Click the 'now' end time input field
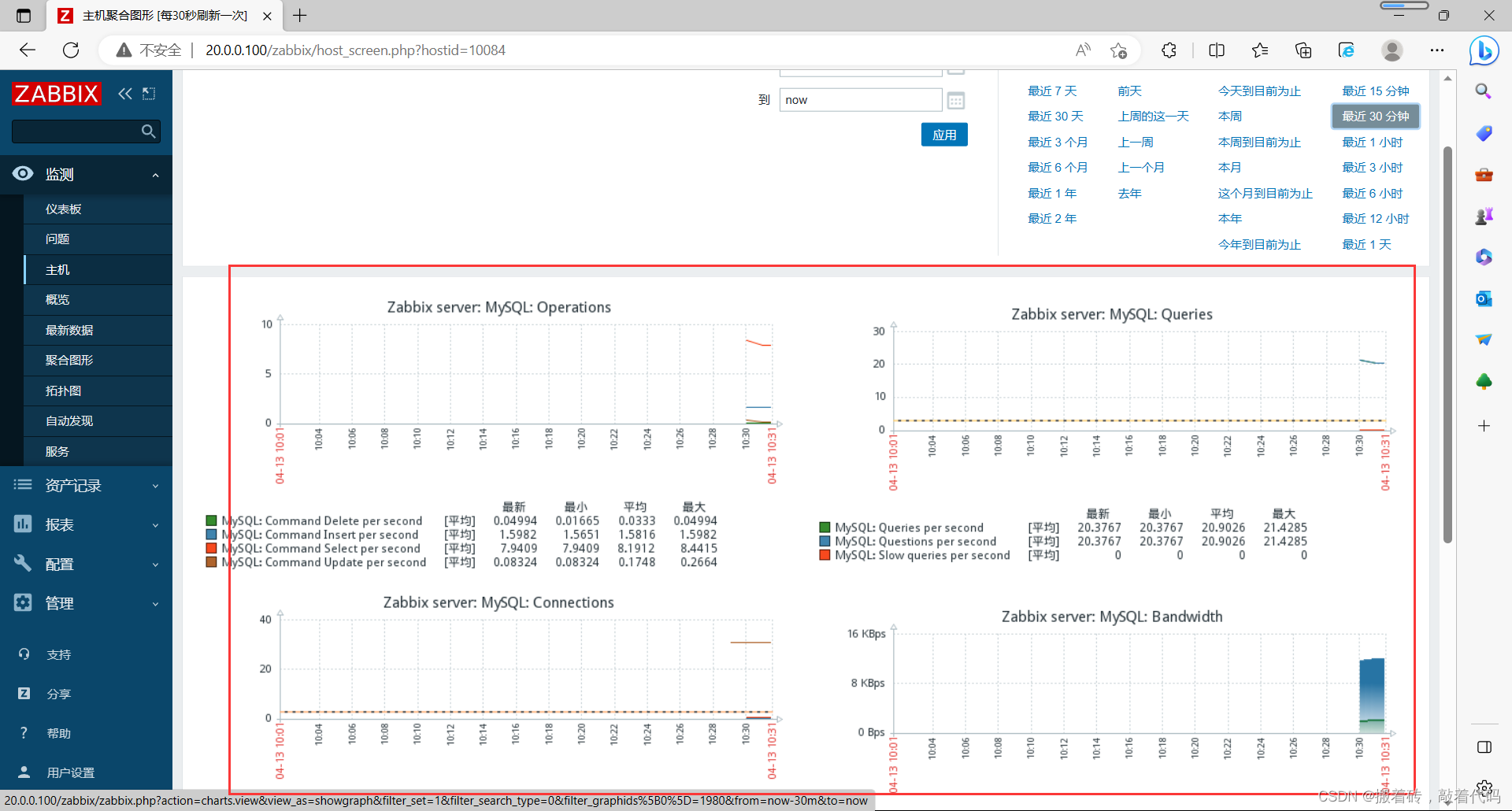 tap(861, 100)
